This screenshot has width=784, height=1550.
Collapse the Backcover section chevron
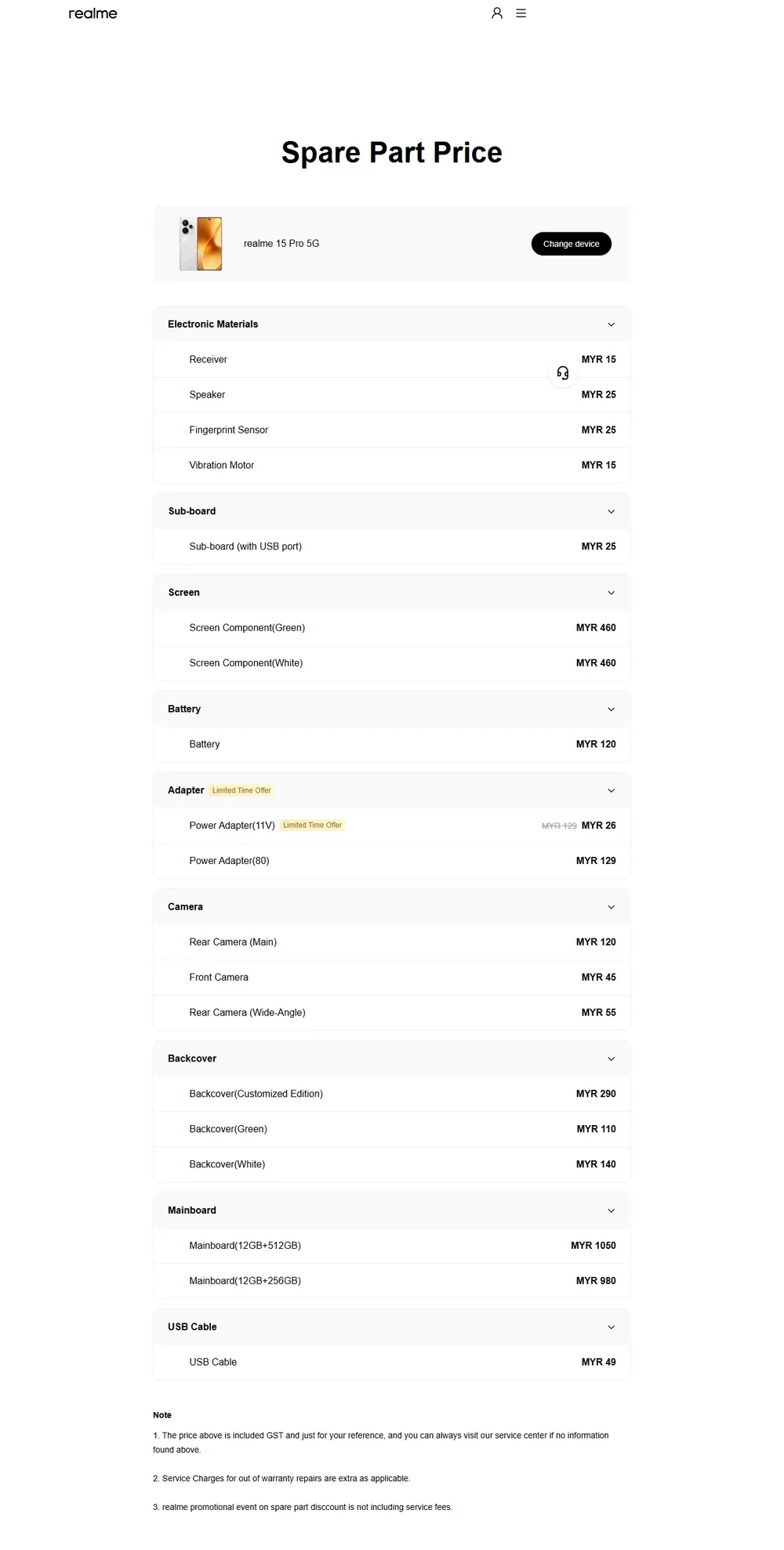pos(612,1058)
